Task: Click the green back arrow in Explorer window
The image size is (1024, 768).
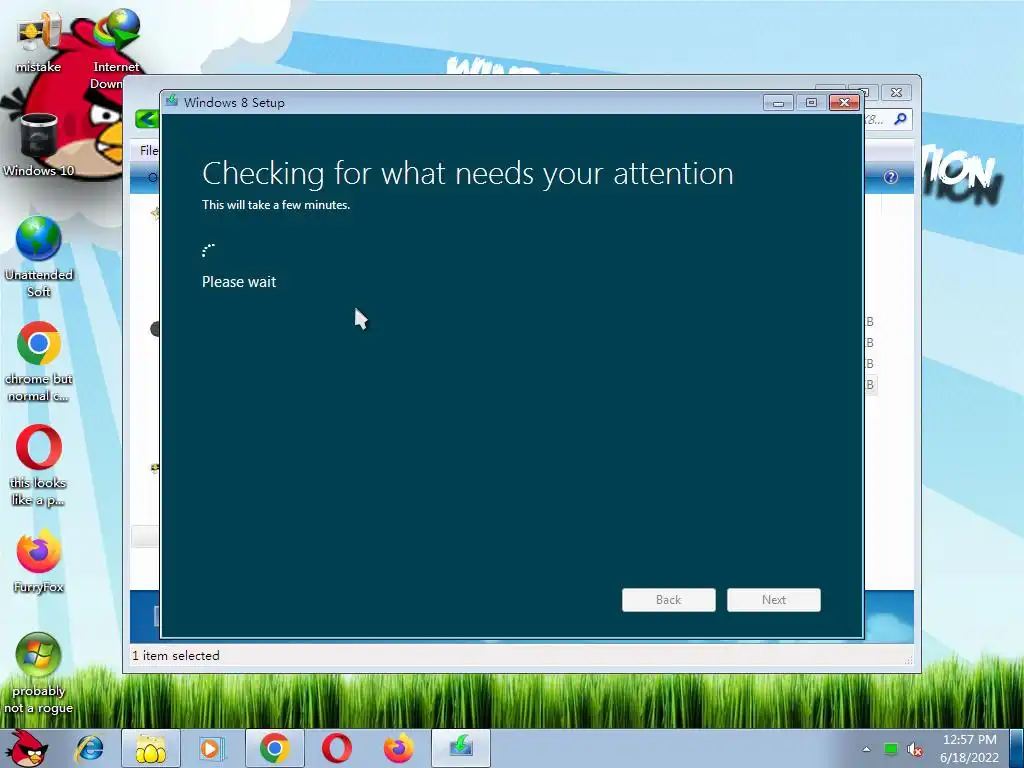Action: tap(147, 119)
